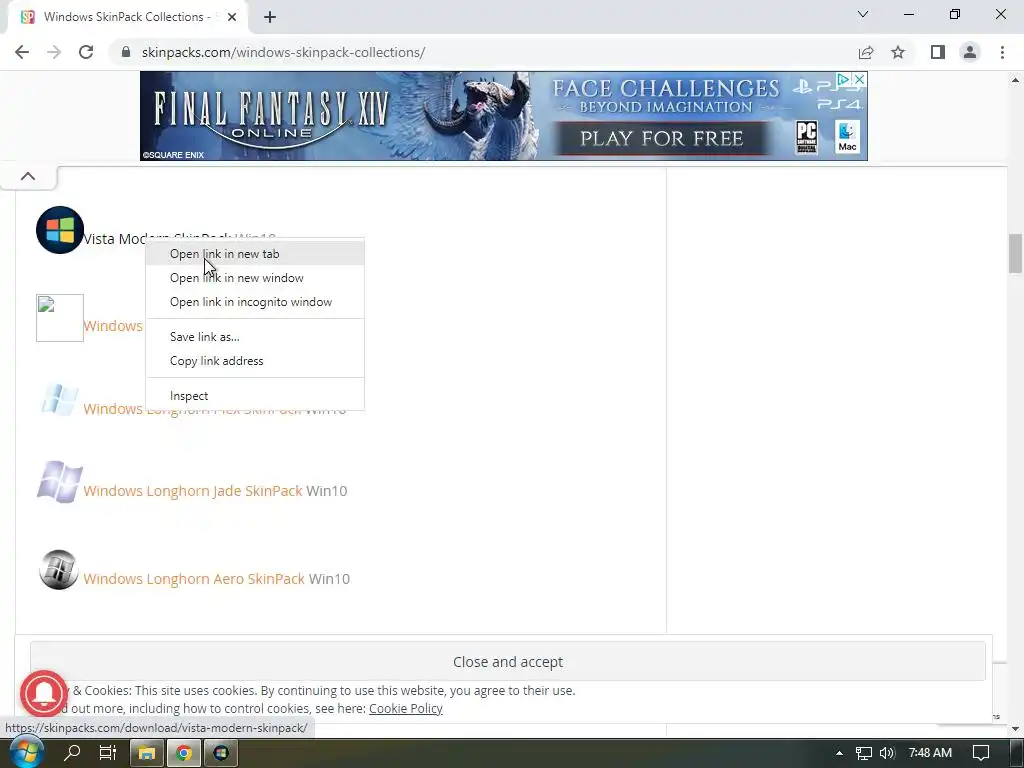The height and width of the screenshot is (768, 1024).
Task: Switch to Chrome on taskbar
Action: pyautogui.click(x=184, y=753)
